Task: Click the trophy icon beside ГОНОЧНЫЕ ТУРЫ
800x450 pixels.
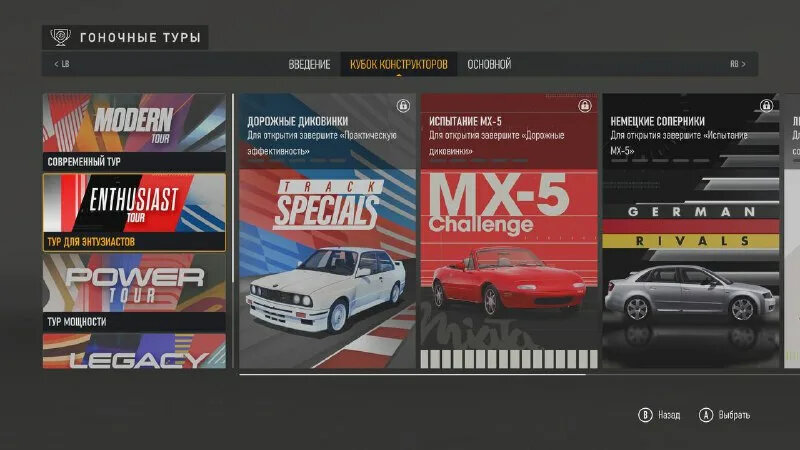Action: click(x=60, y=37)
